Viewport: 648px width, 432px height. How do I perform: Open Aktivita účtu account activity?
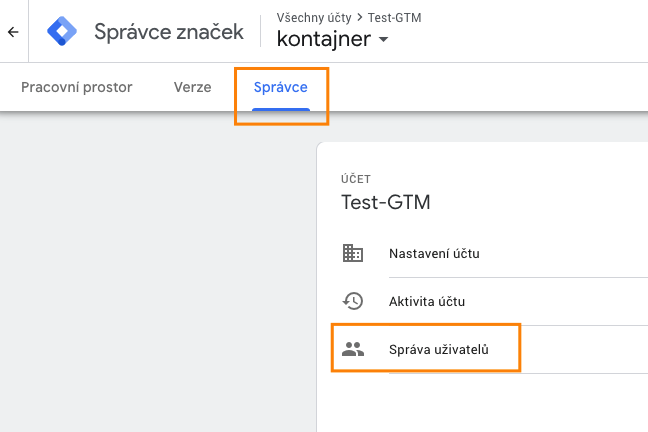pyautogui.click(x=427, y=301)
